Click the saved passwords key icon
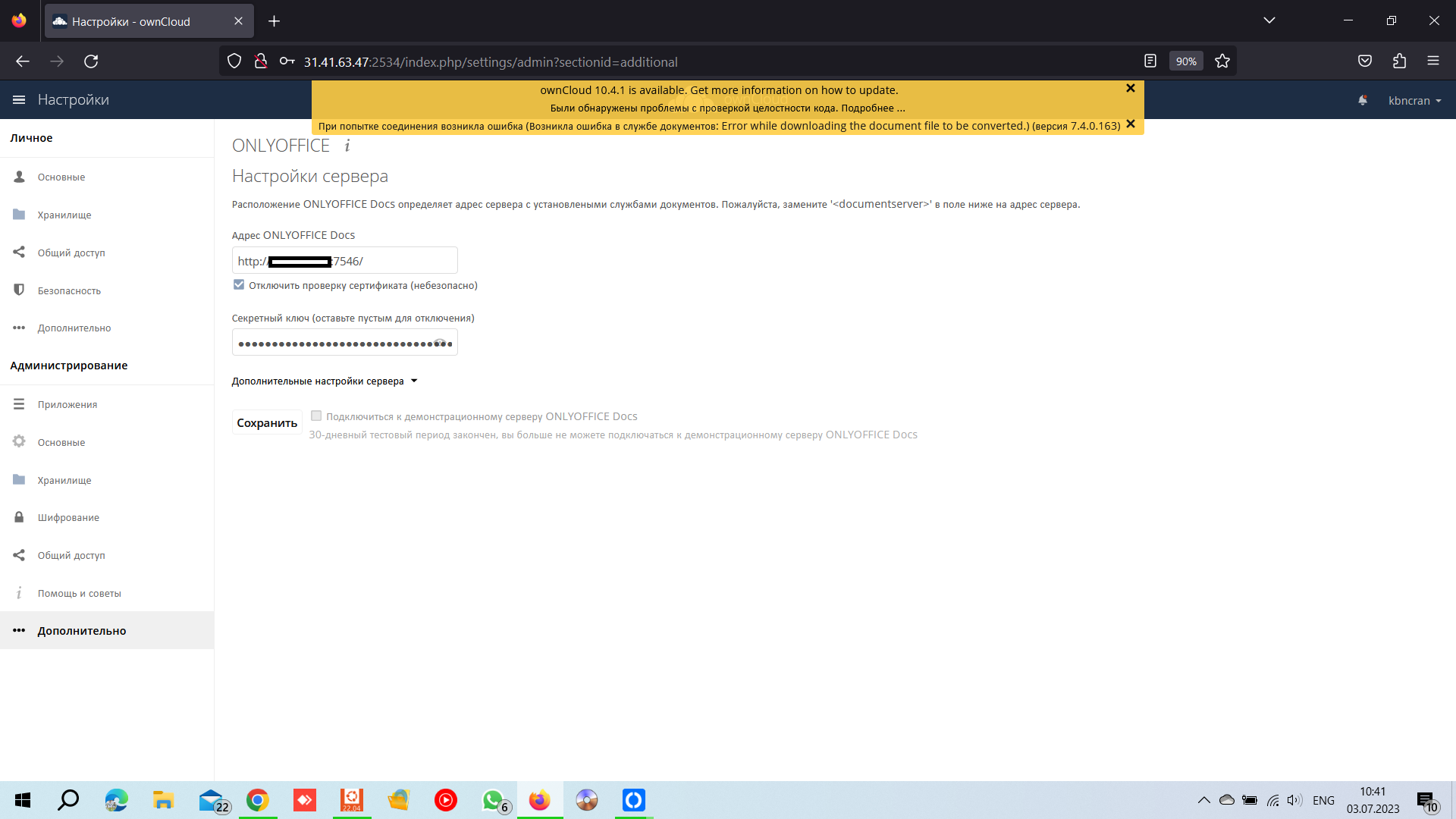The width and height of the screenshot is (1456, 819). click(x=287, y=61)
